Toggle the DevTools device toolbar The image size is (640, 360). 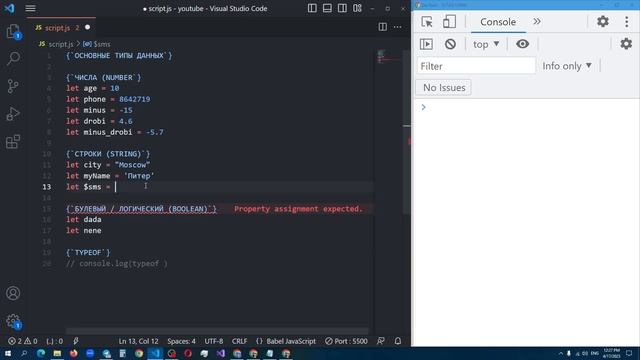[449, 22]
